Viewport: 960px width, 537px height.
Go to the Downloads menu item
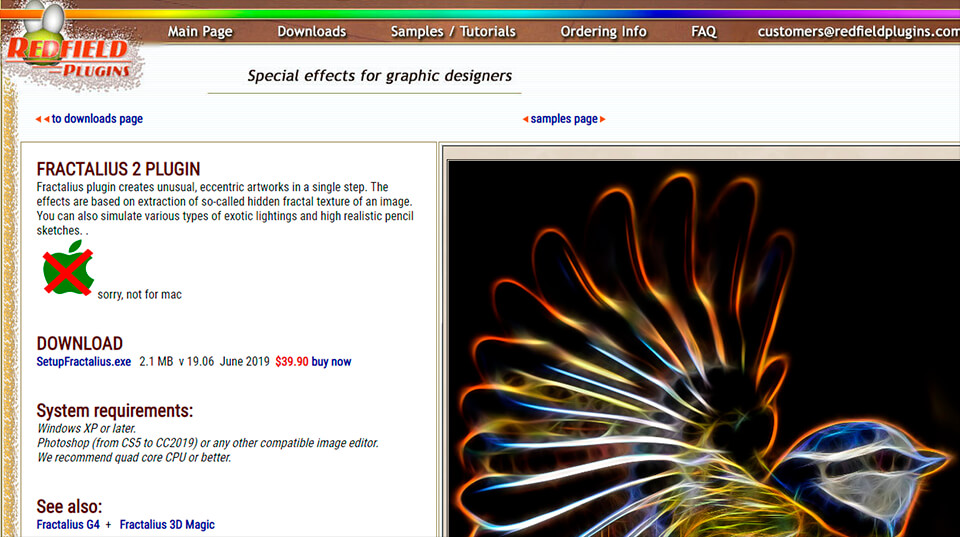(x=312, y=32)
